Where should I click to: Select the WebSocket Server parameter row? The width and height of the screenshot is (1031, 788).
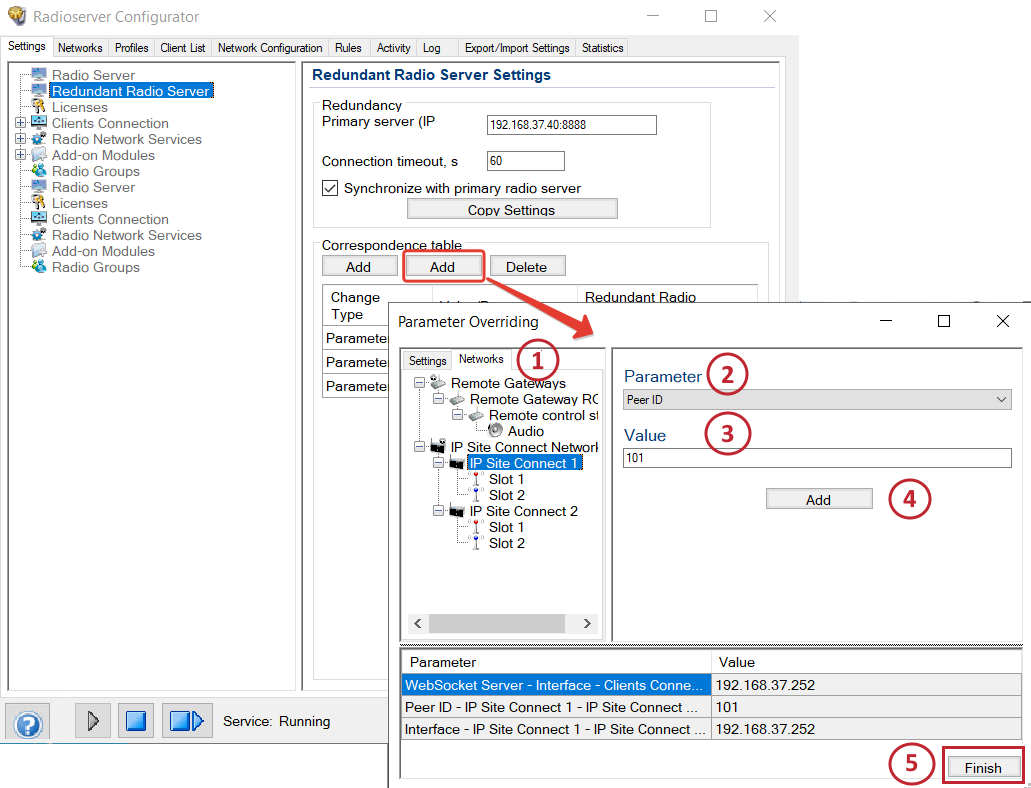(x=711, y=685)
